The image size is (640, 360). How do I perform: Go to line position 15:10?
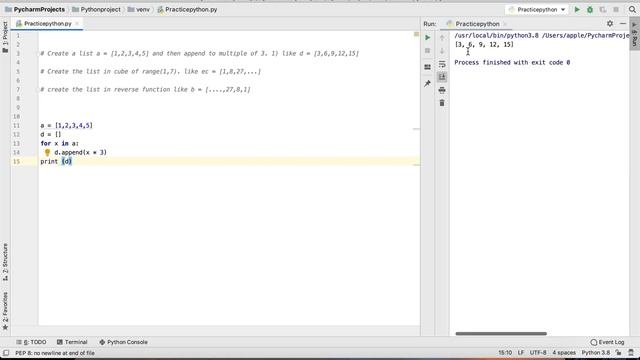point(505,353)
